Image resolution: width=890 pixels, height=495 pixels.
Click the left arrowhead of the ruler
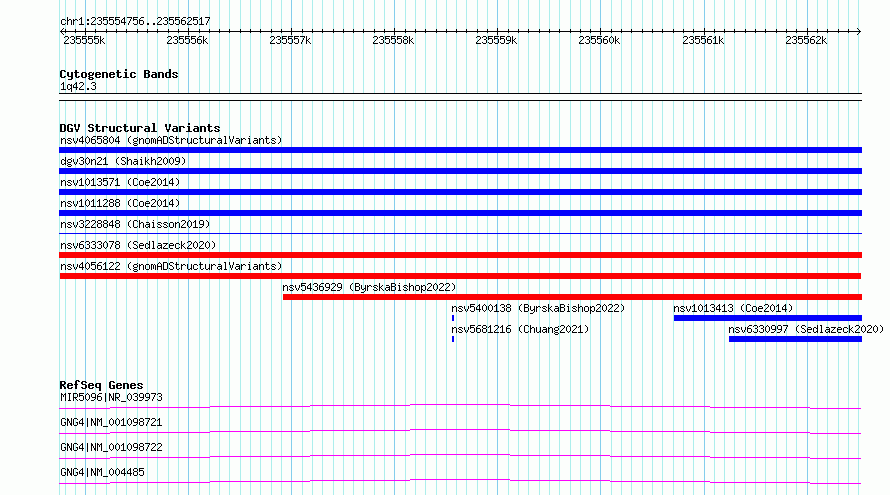[x=62, y=31]
